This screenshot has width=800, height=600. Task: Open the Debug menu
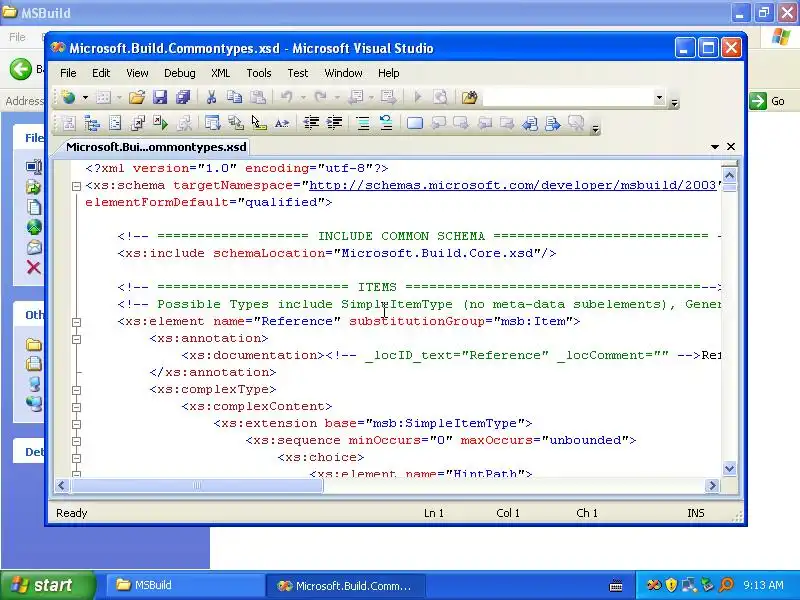[180, 73]
